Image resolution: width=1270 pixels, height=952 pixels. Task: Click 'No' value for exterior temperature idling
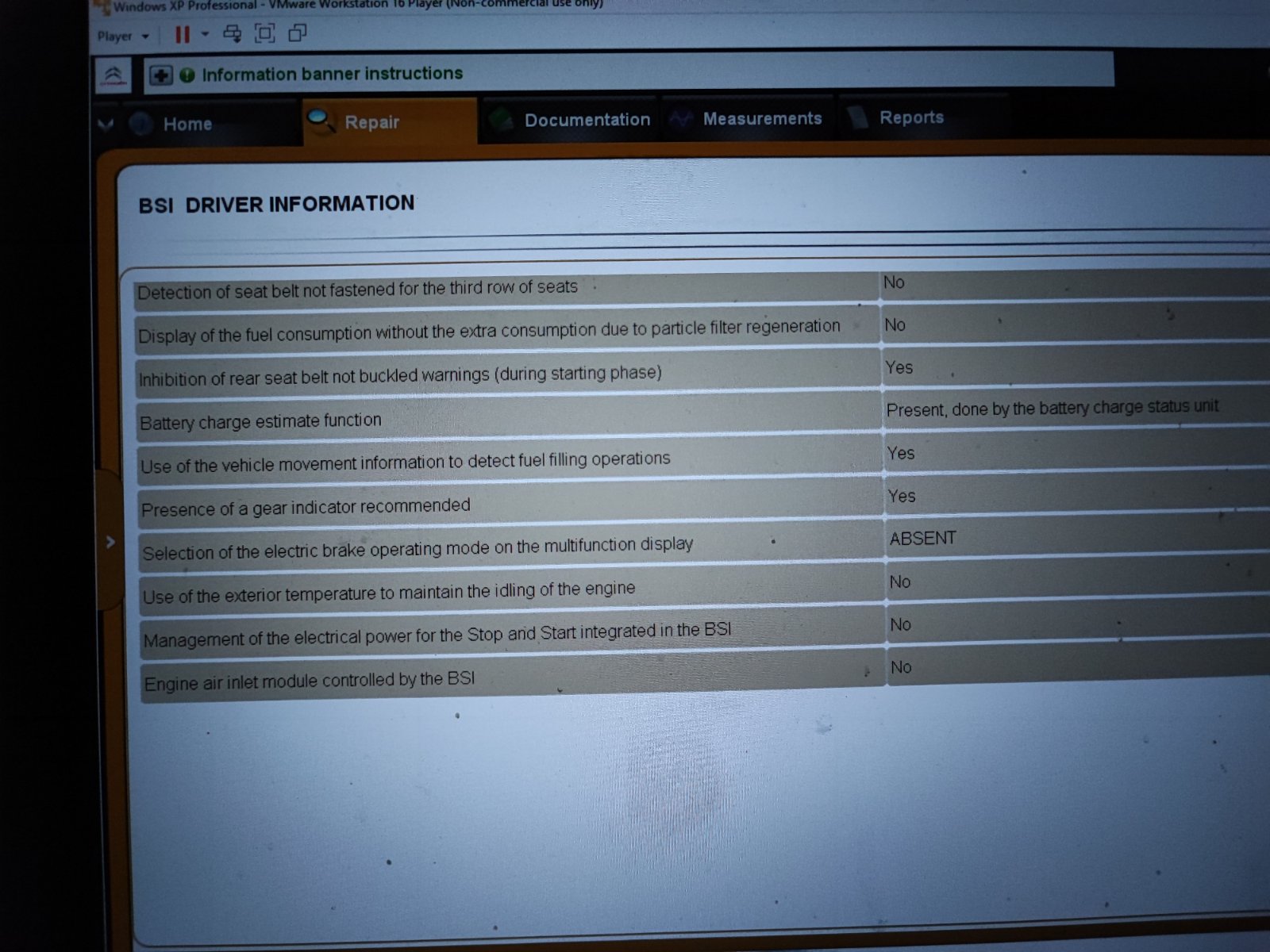899,582
